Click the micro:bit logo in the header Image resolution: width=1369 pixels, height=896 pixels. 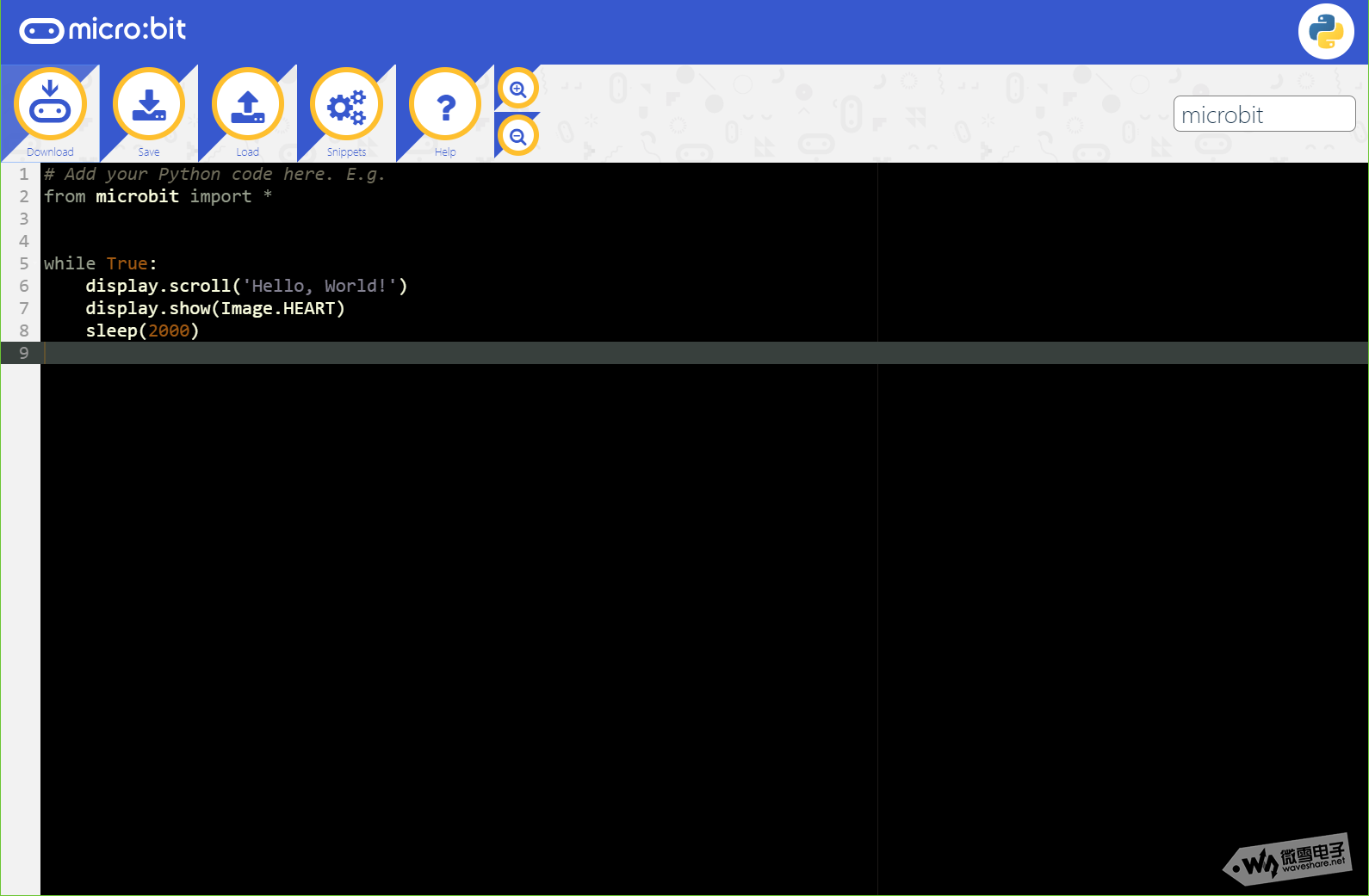[102, 30]
